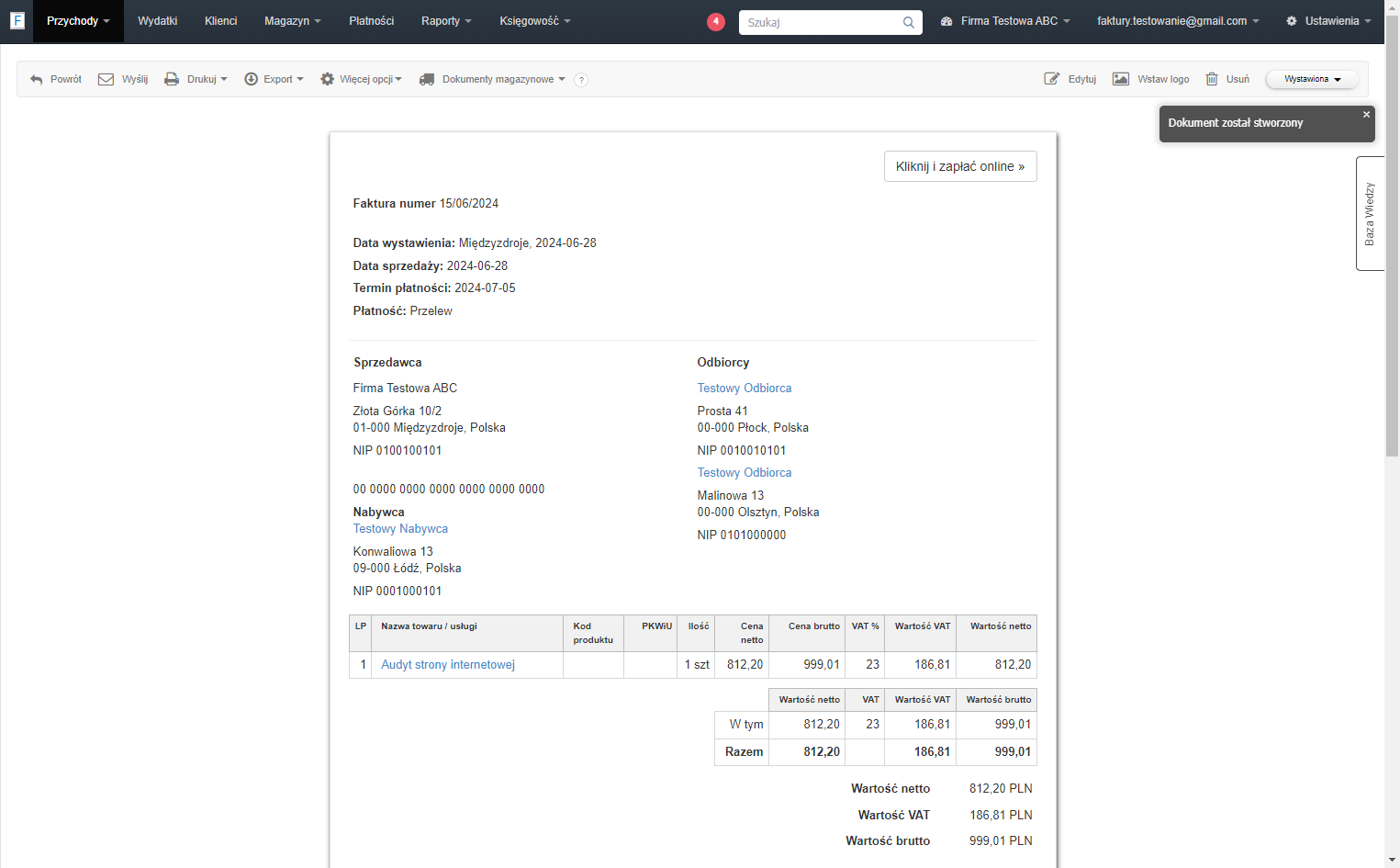Open the Przychody dropdown menu
The width and height of the screenshot is (1400, 868).
click(78, 21)
